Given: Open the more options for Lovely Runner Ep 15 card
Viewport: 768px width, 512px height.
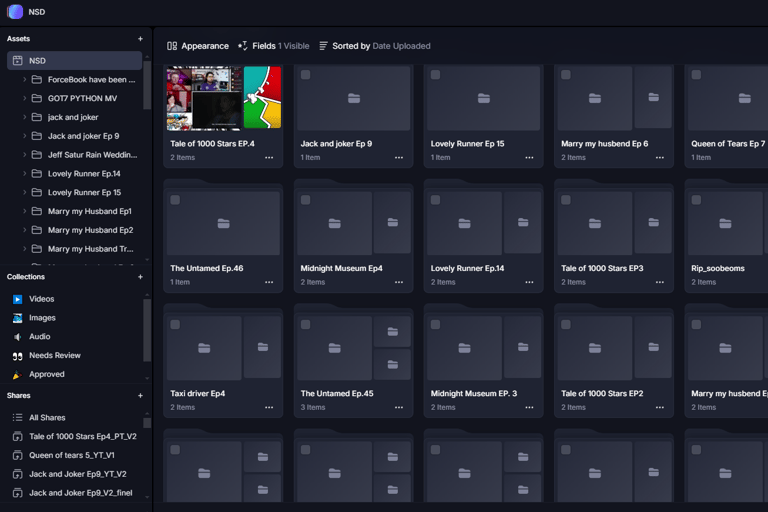Looking at the screenshot, I should coord(529,158).
